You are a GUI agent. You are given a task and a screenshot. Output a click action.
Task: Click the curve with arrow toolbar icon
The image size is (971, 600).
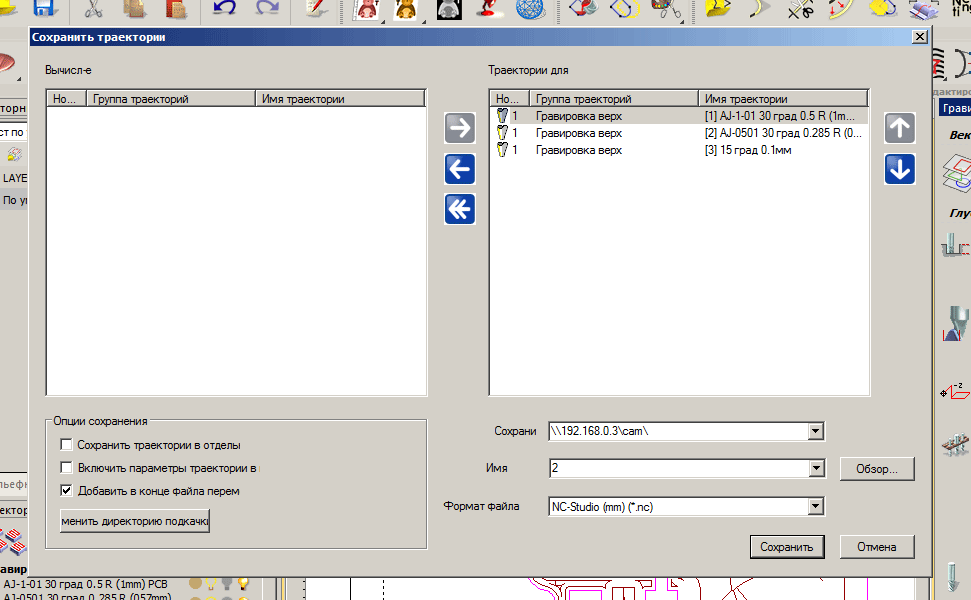758,9
